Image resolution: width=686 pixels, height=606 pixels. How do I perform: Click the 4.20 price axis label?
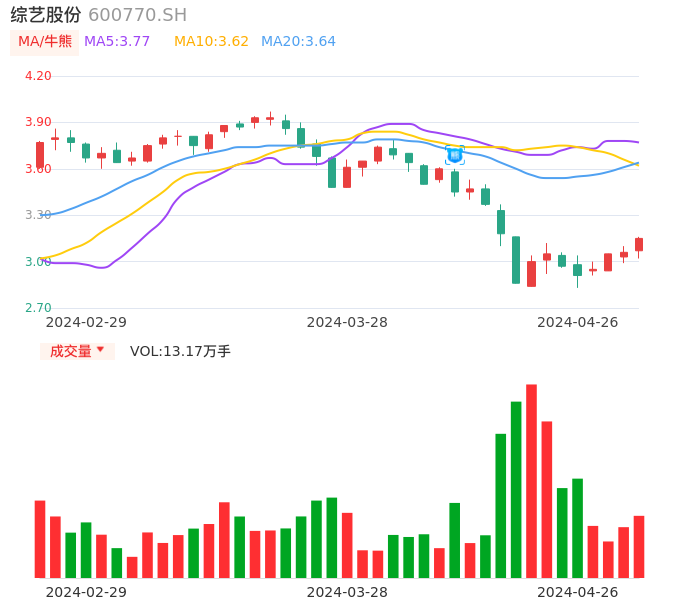coord(38,76)
